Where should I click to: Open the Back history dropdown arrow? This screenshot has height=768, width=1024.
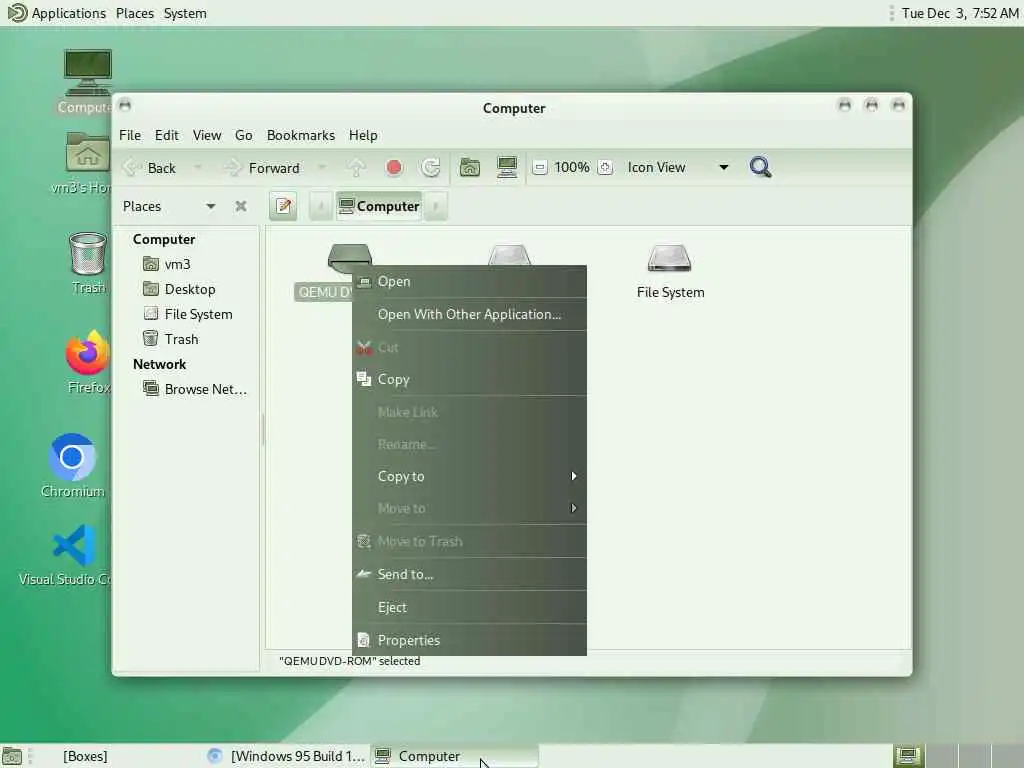(197, 168)
